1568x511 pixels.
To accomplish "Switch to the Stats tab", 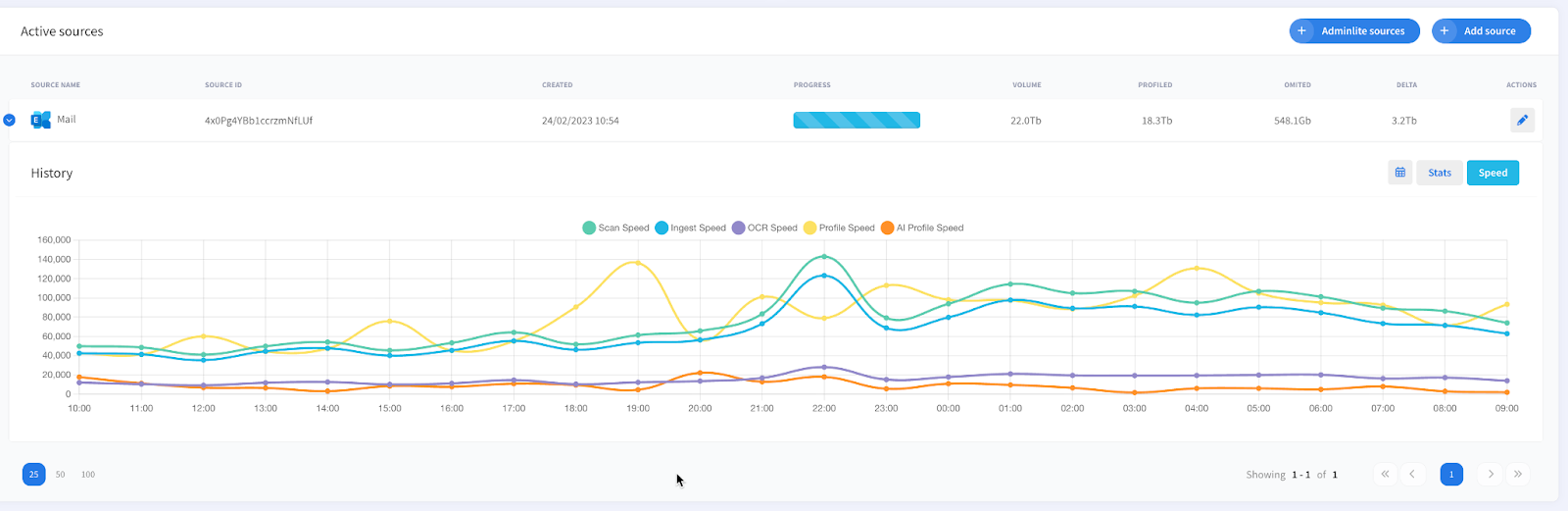I will point(1439,173).
